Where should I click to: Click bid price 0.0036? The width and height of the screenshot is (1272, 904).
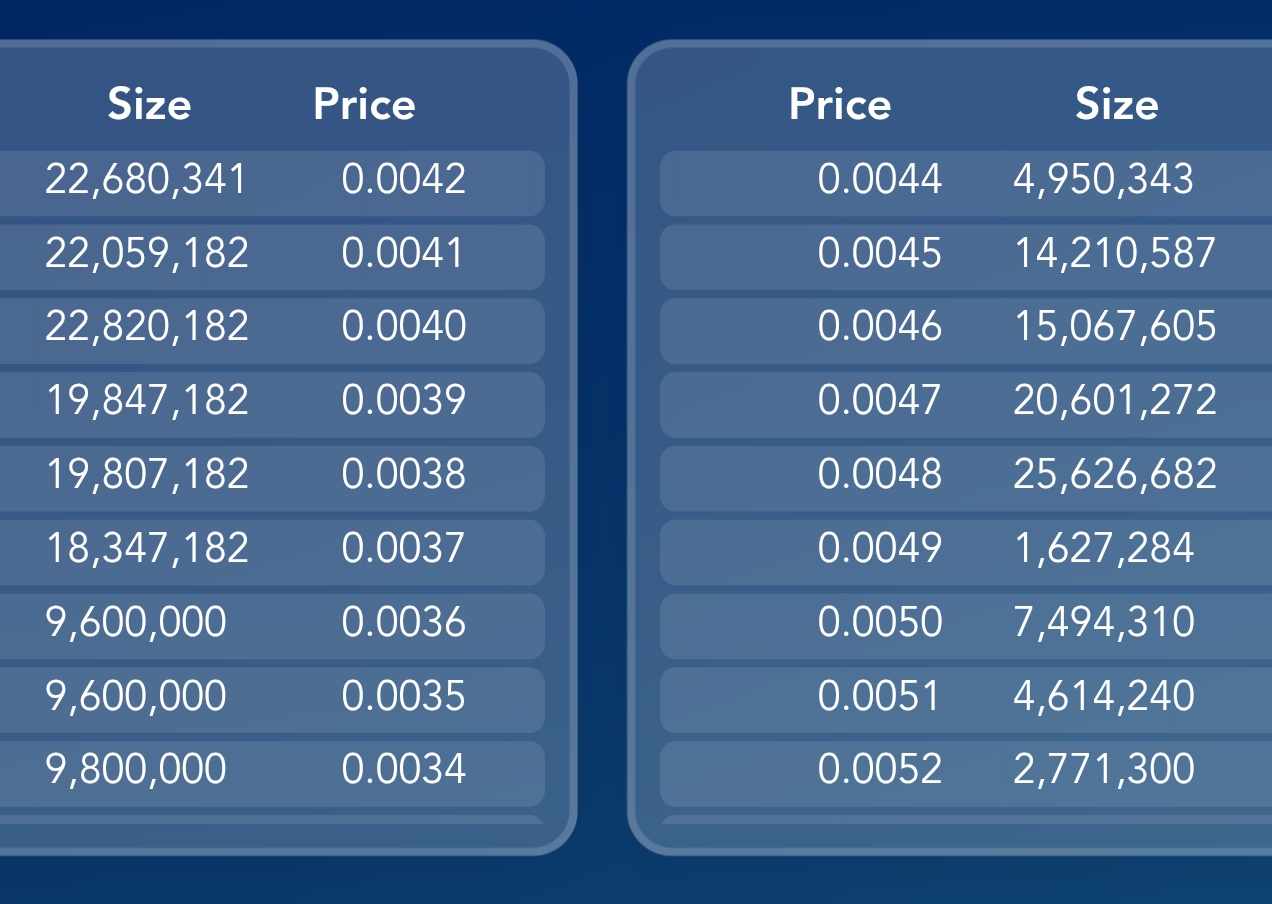(404, 622)
